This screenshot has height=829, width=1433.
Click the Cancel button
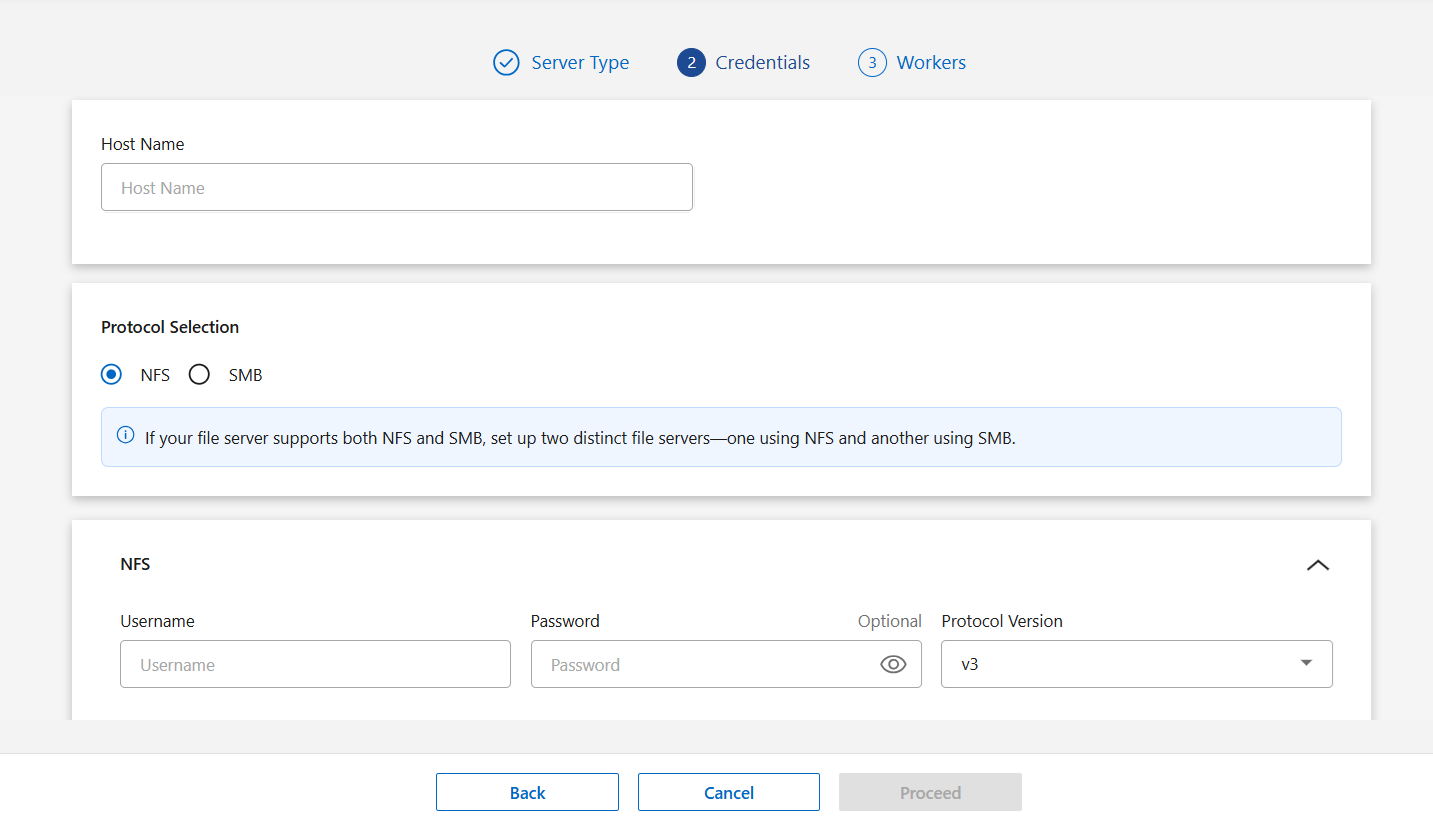point(728,791)
